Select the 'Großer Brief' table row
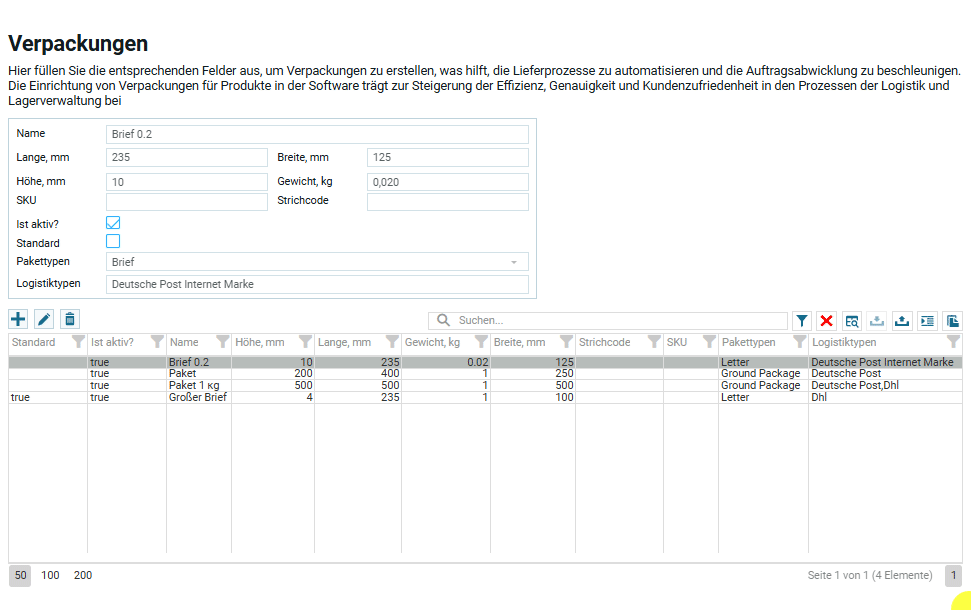 pos(198,397)
